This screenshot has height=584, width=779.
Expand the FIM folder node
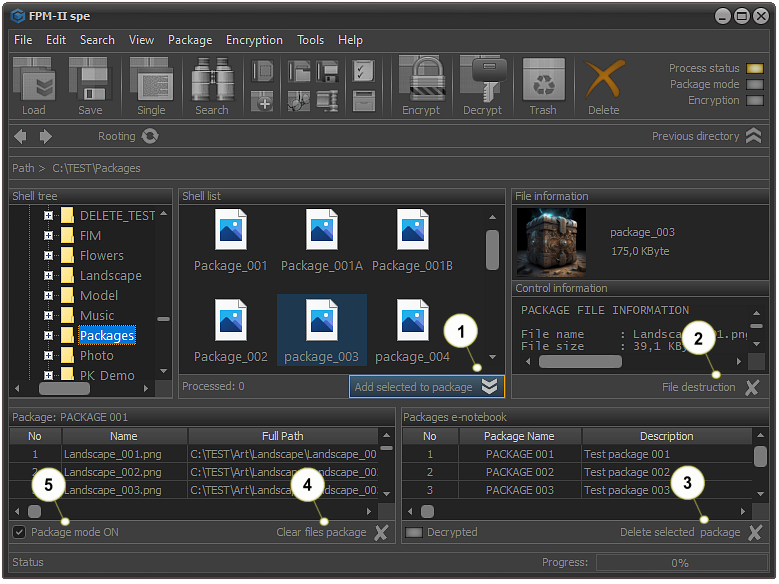(x=48, y=236)
